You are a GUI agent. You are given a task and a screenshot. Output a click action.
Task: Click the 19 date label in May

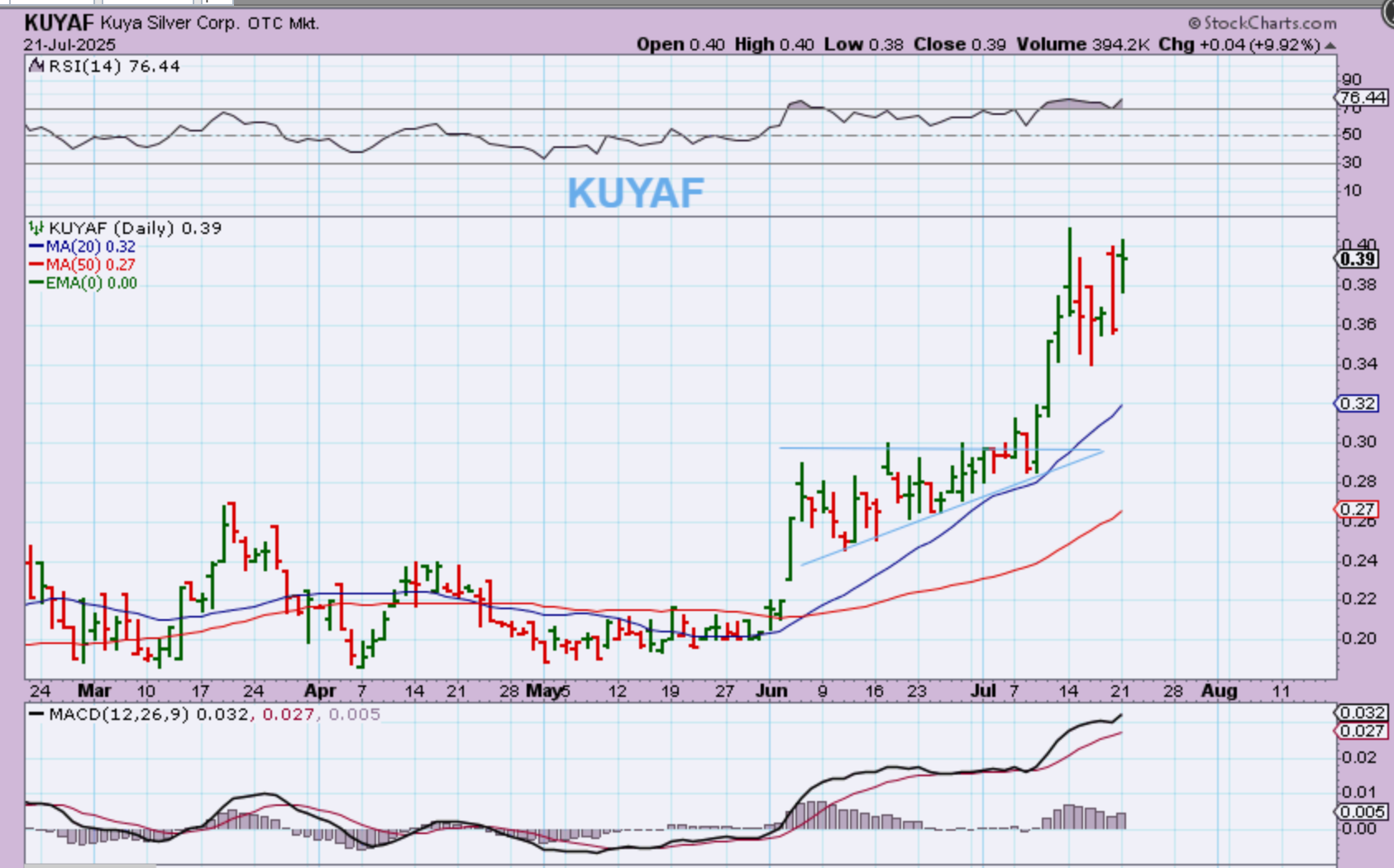coord(670,691)
